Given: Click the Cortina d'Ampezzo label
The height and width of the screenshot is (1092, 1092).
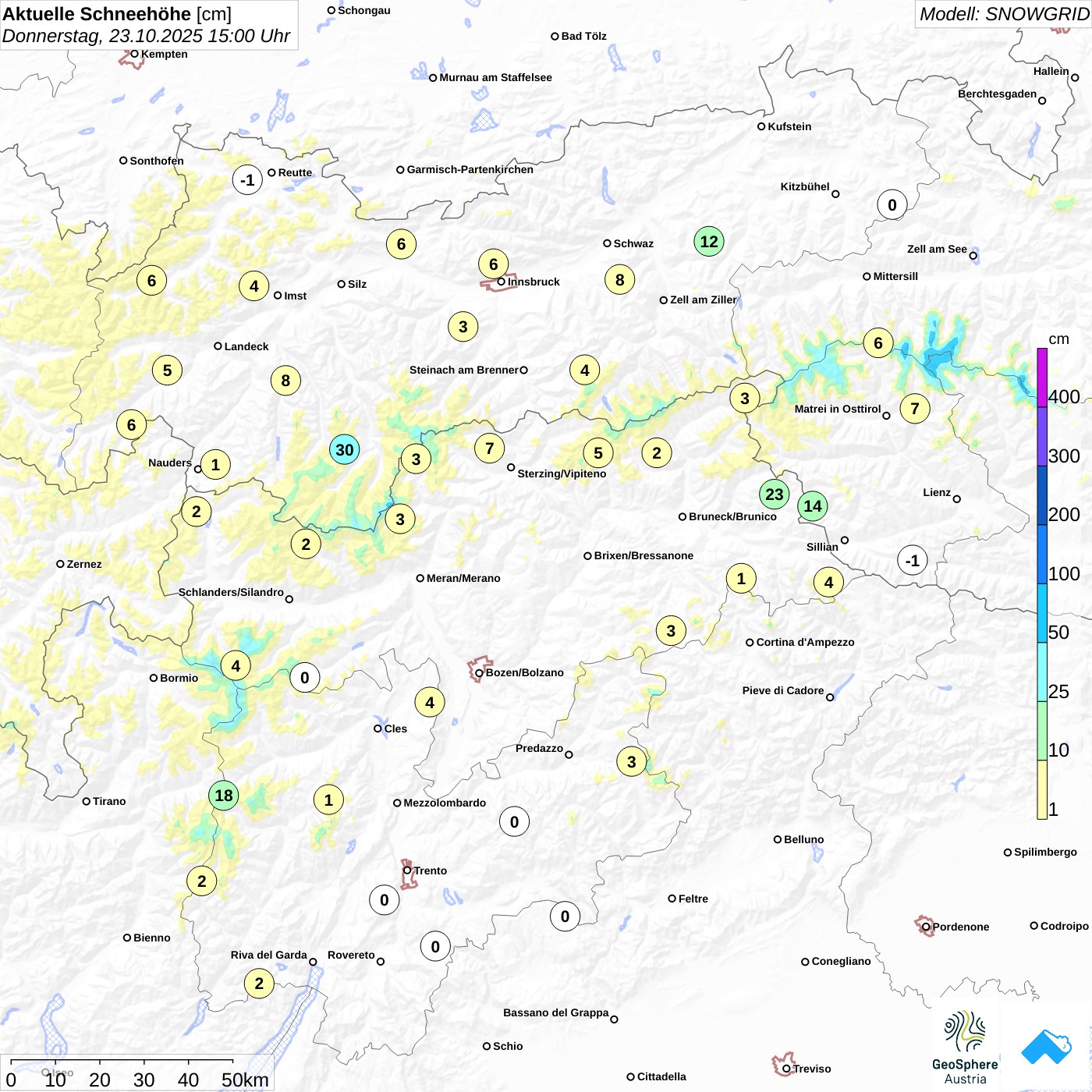Looking at the screenshot, I should [805, 642].
